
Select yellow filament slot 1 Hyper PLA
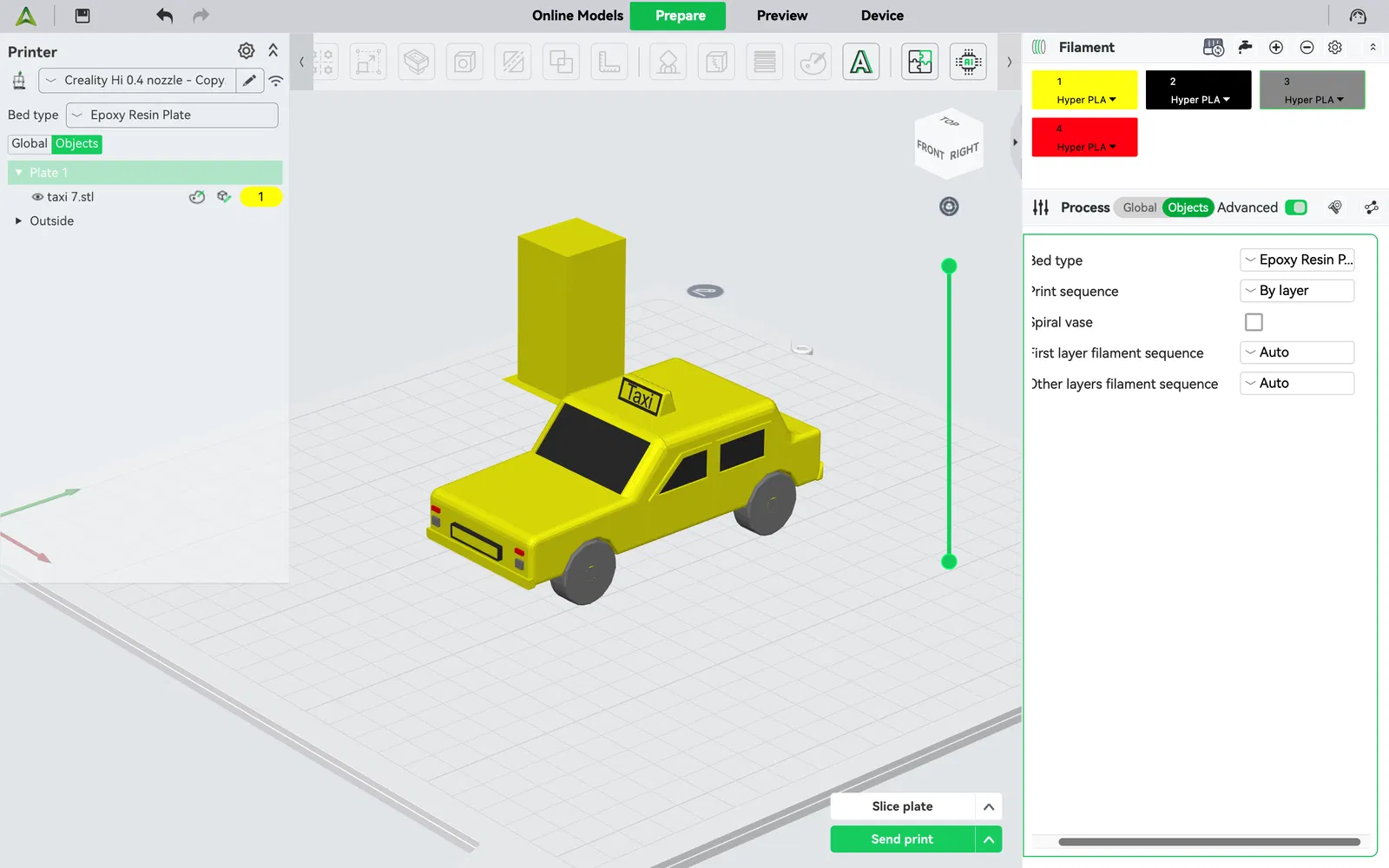[1084, 89]
